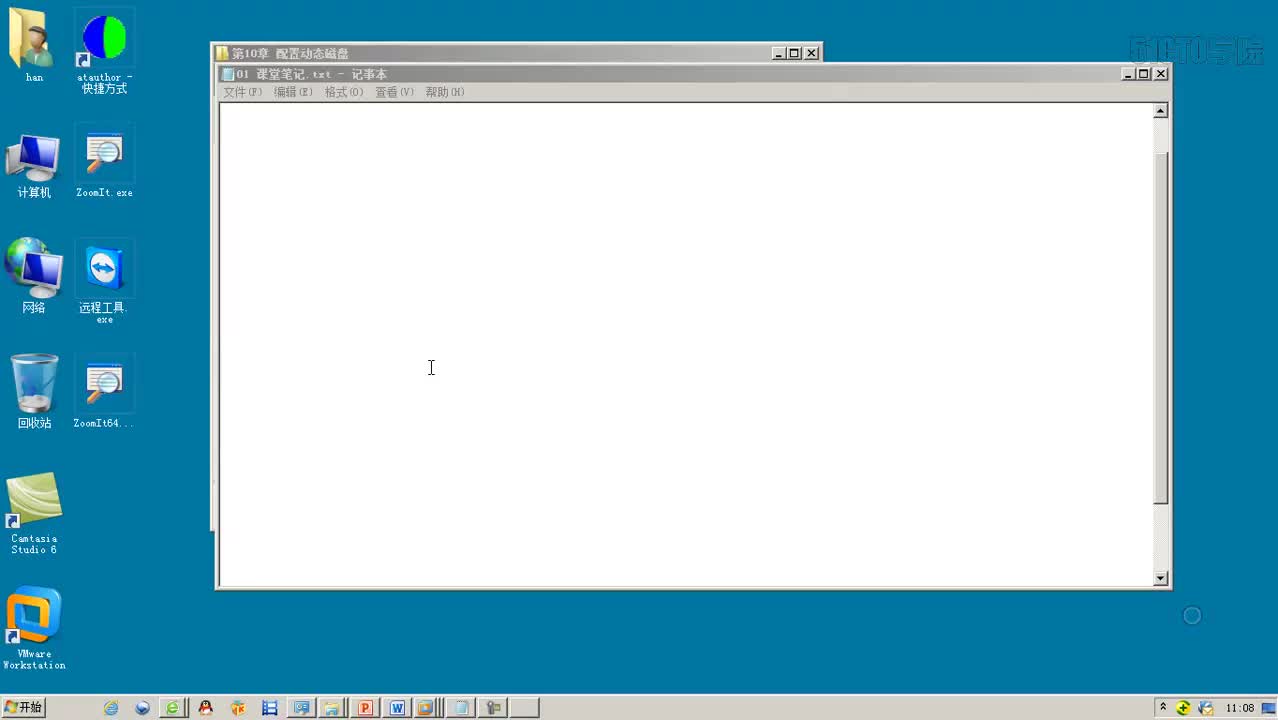Open the 文件(F) menu in Notepad
Image resolution: width=1278 pixels, height=720 pixels.
[242, 92]
